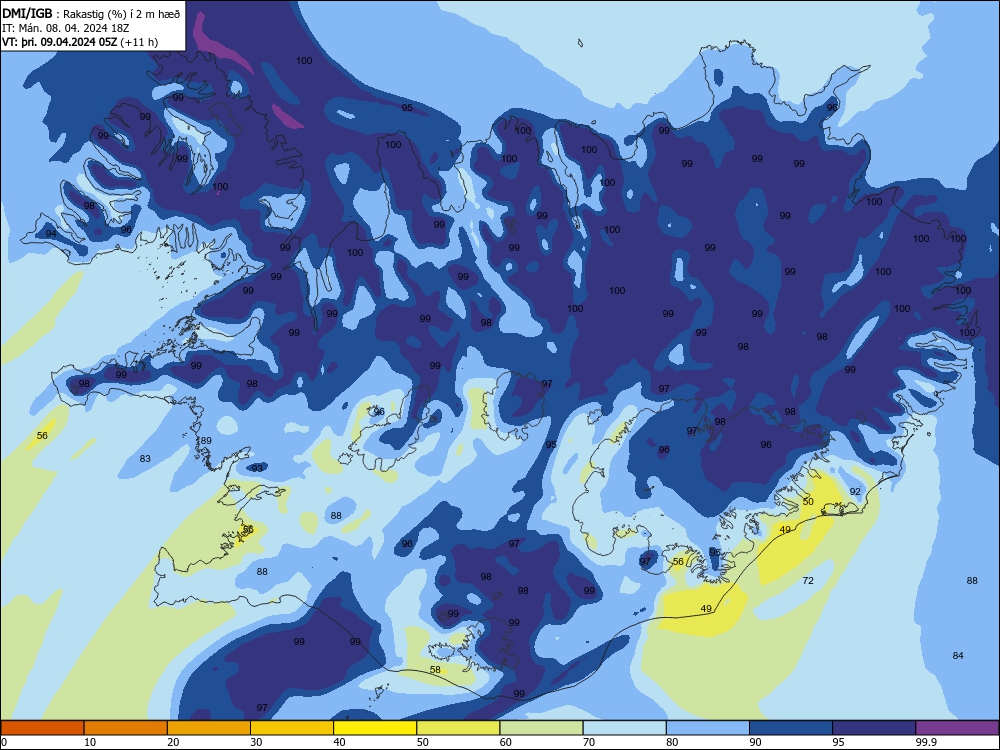Click the dark orange 0–10 legend swatch
This screenshot has height=750, width=1000.
(42, 728)
